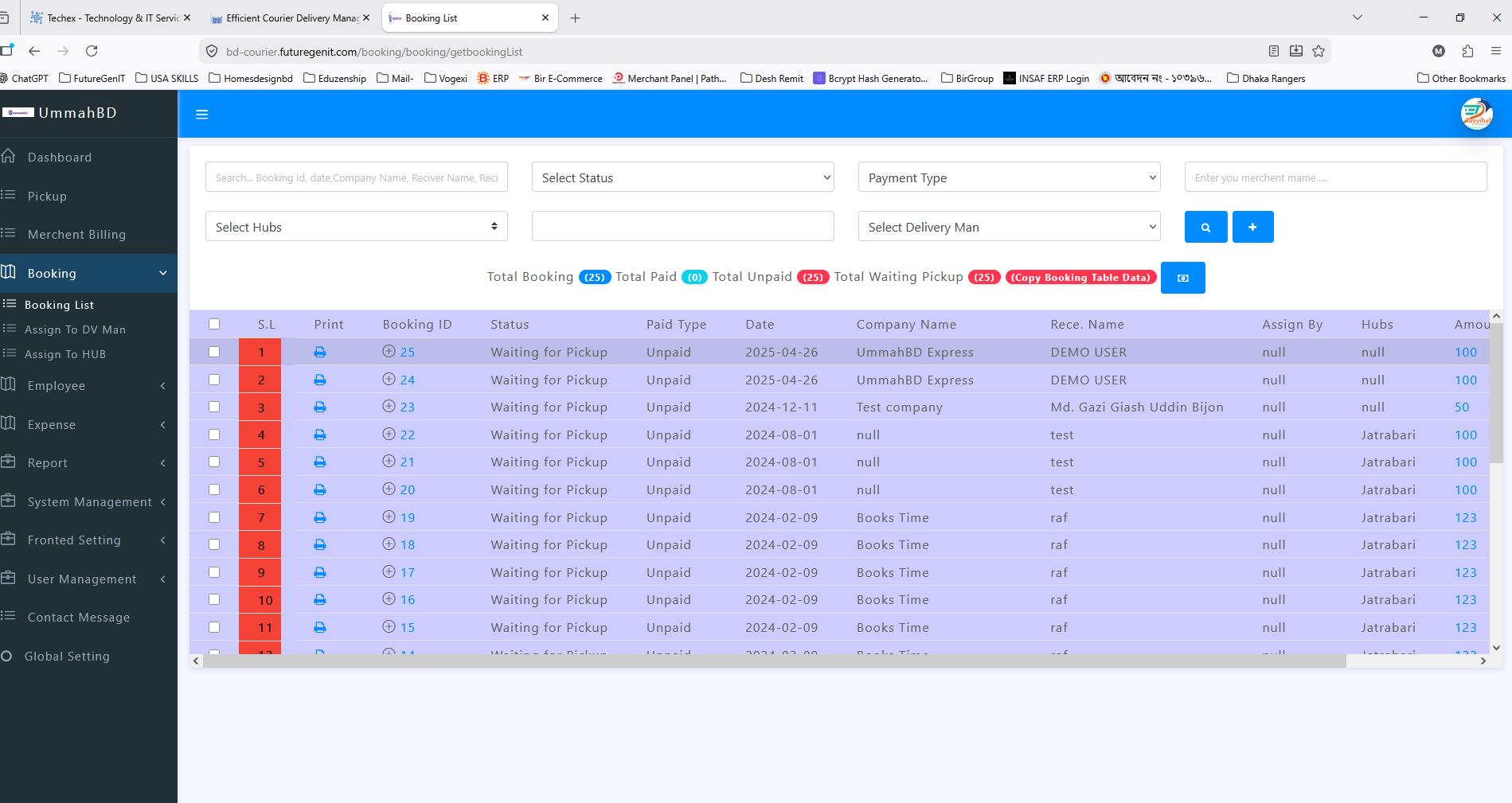Open the Select Delivery Man dropdown

click(1009, 227)
